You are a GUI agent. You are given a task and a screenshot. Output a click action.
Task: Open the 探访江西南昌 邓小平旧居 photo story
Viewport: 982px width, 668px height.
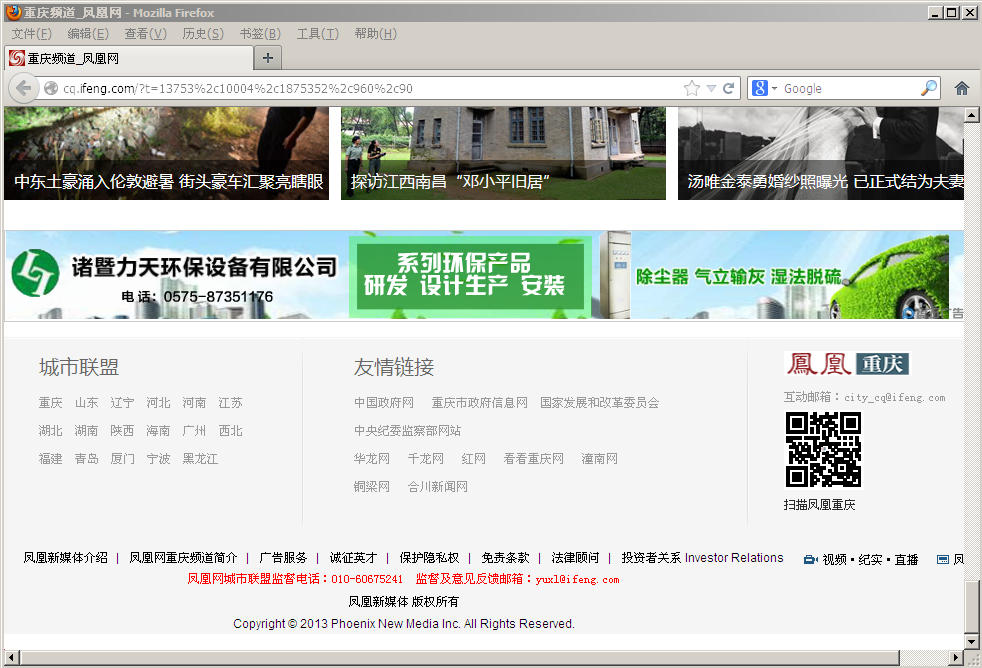click(503, 153)
